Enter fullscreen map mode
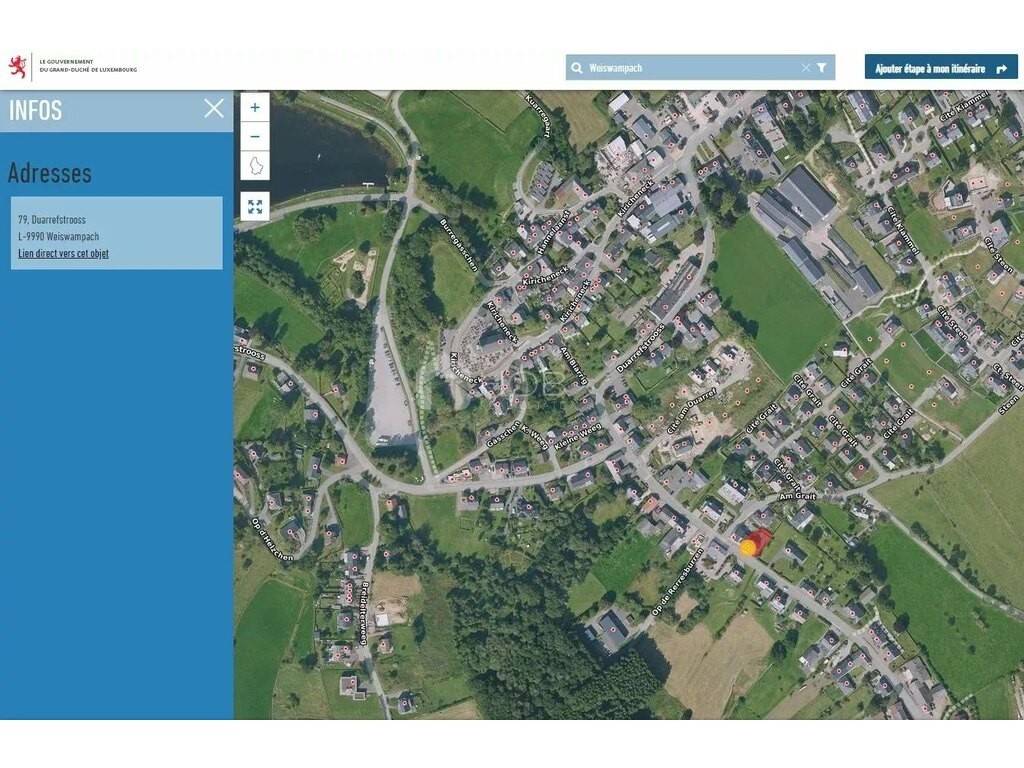Viewport: 1024px width, 768px height. [255, 206]
